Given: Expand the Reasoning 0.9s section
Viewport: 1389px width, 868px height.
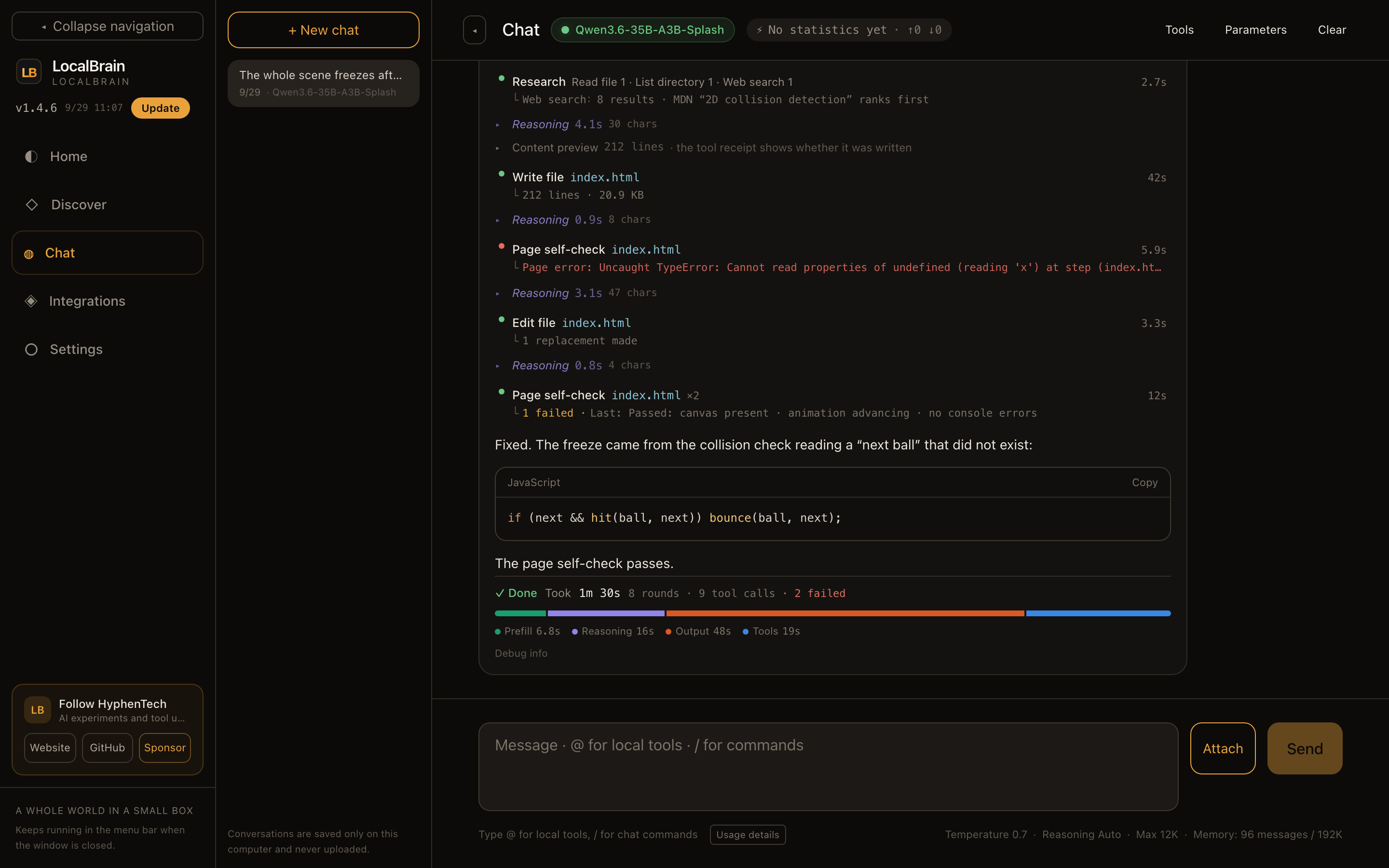Looking at the screenshot, I should [573, 219].
